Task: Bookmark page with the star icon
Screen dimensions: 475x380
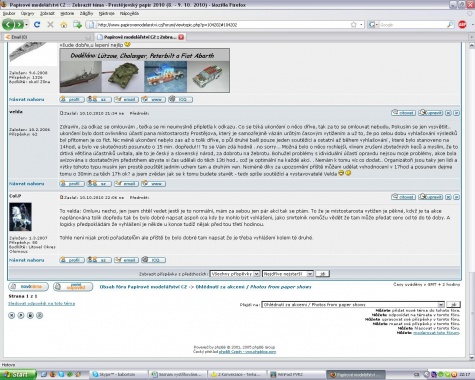Action: tap(354, 25)
